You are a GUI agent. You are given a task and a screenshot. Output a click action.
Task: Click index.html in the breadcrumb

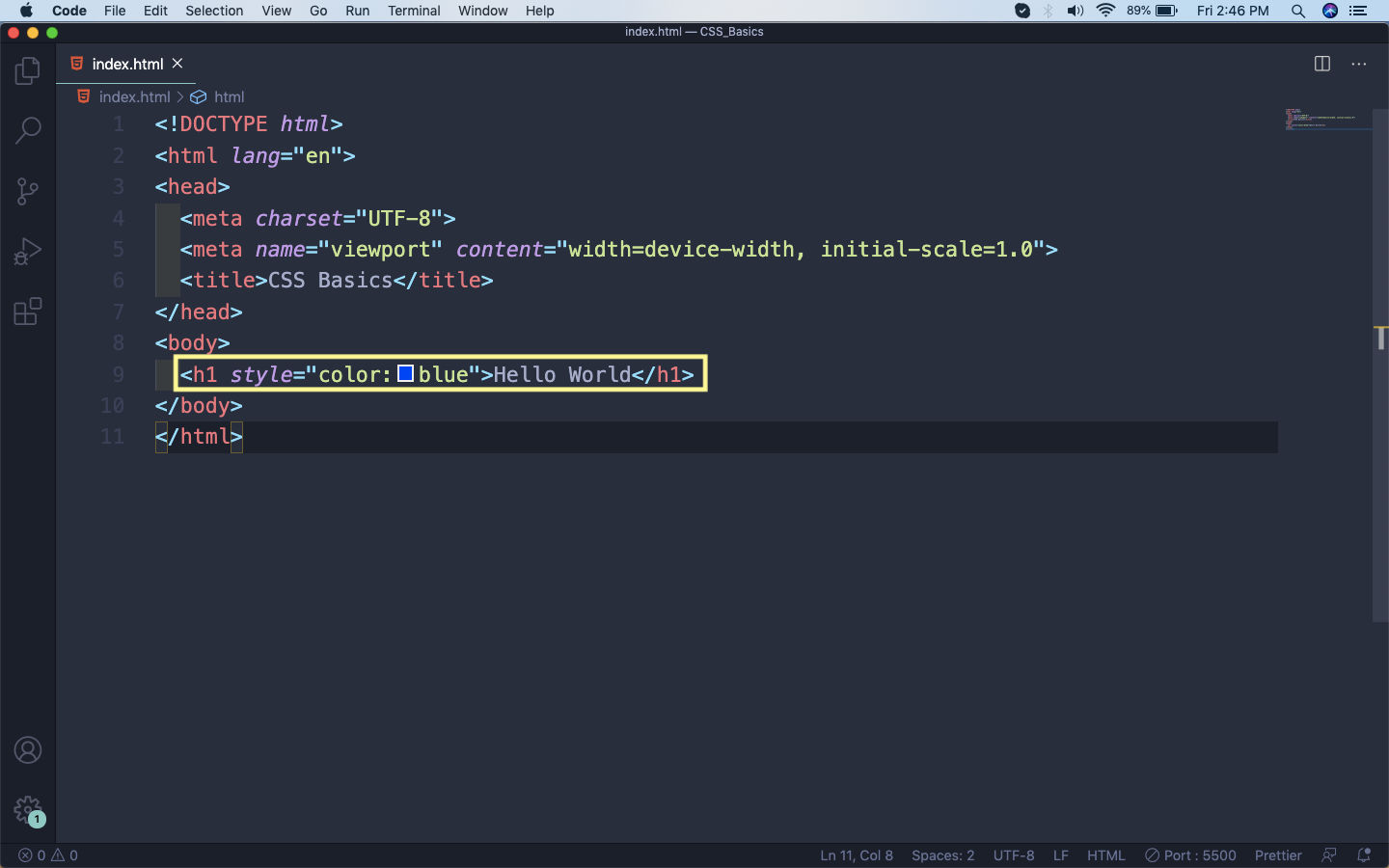click(134, 96)
